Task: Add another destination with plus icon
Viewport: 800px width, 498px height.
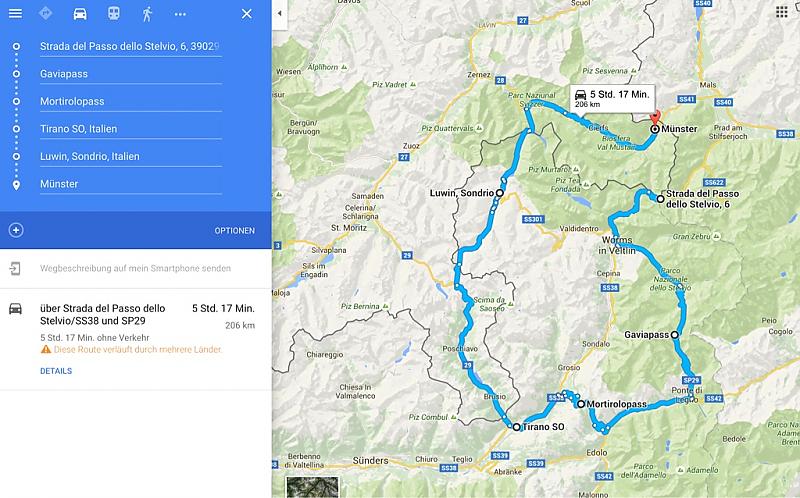Action: pos(16,230)
